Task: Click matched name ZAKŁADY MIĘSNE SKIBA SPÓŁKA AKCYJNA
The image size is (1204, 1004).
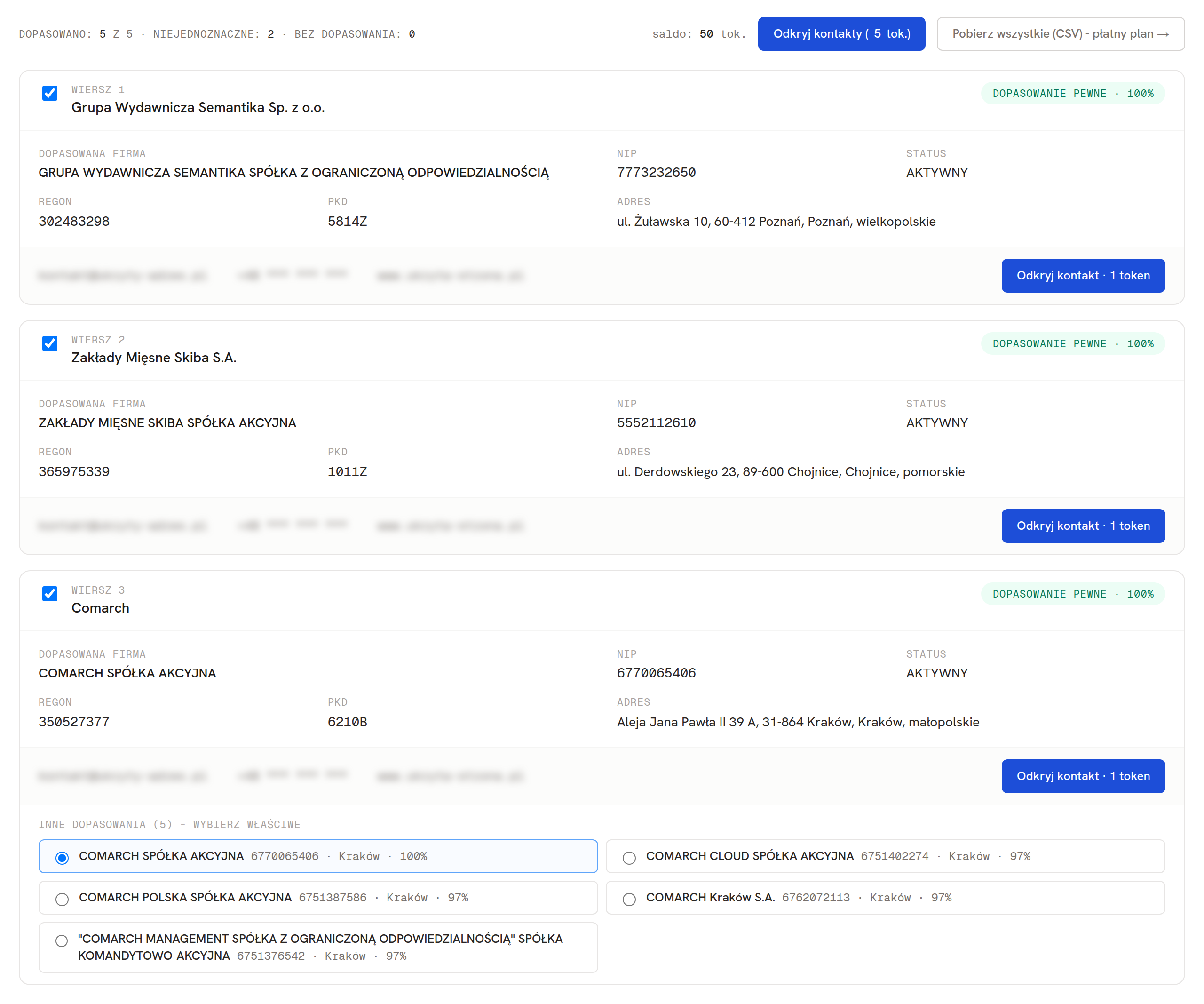Action: (167, 422)
